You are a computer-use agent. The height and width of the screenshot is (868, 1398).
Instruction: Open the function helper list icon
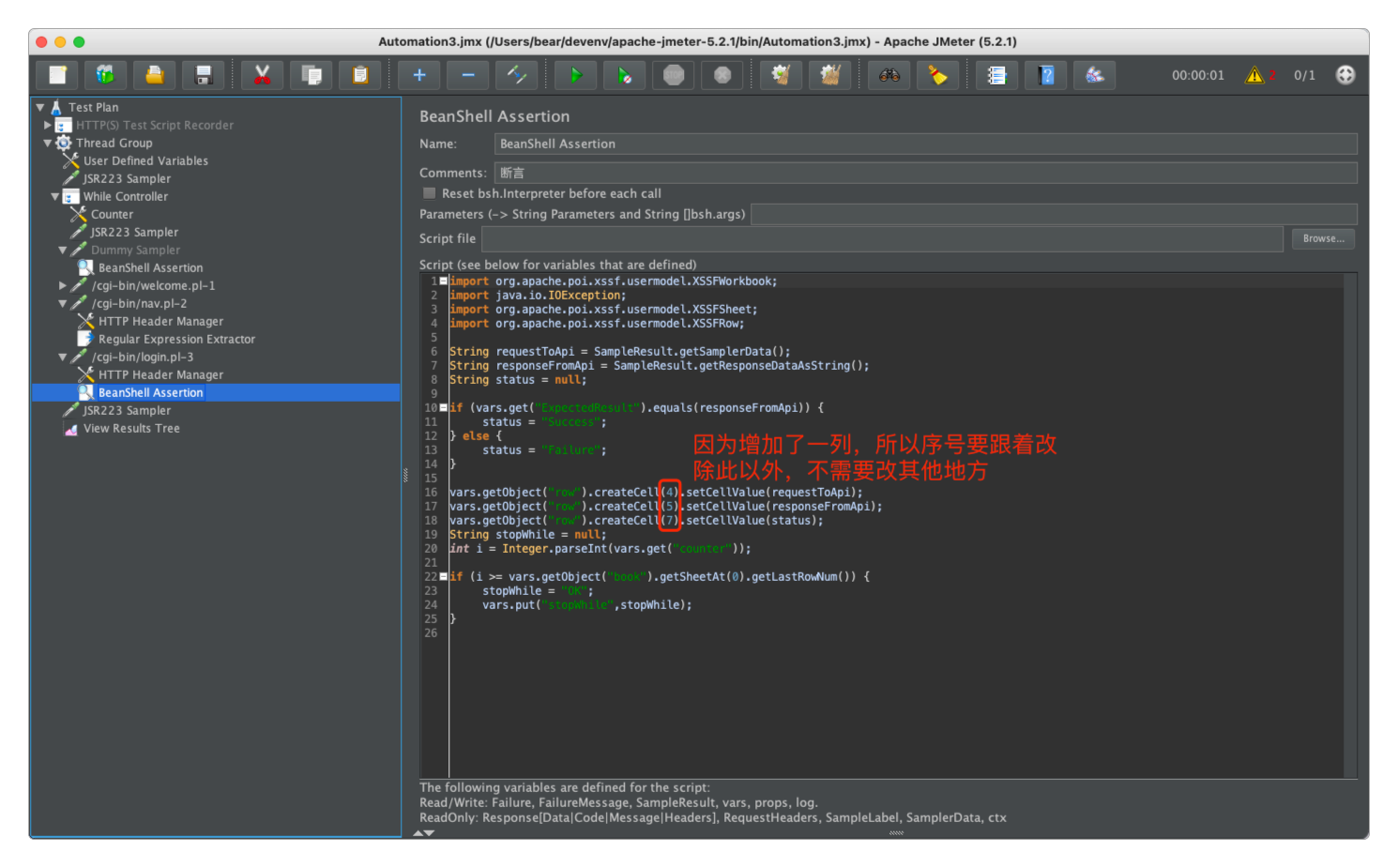point(997,75)
